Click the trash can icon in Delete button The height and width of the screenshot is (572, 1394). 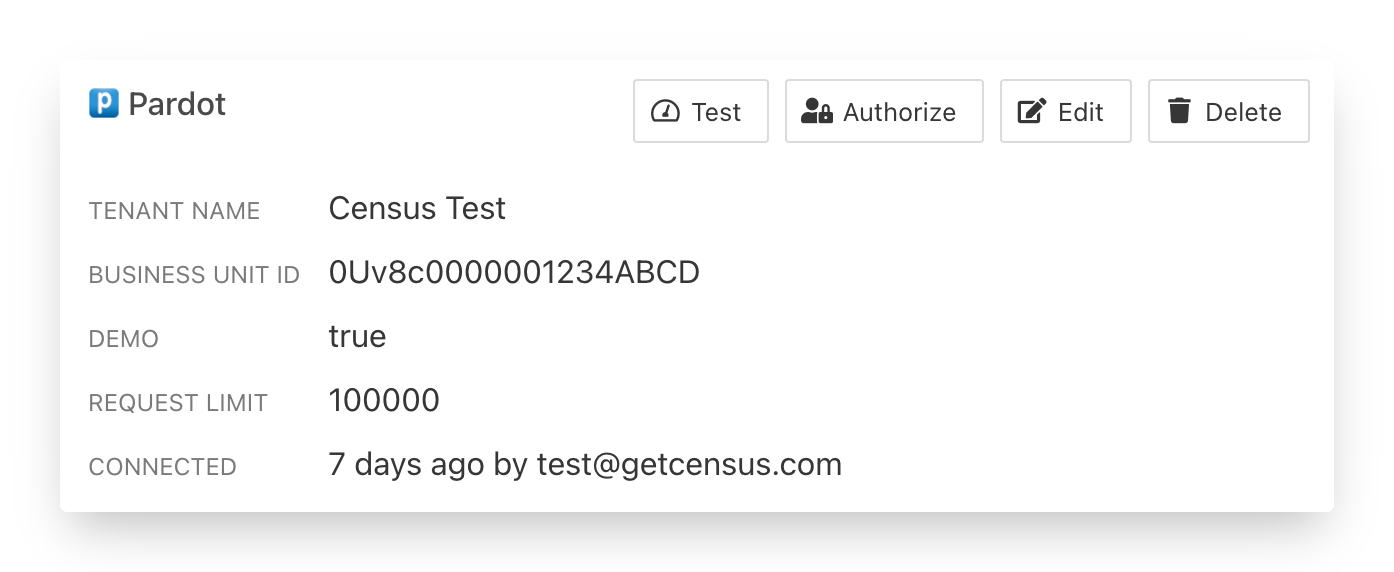pos(1180,111)
